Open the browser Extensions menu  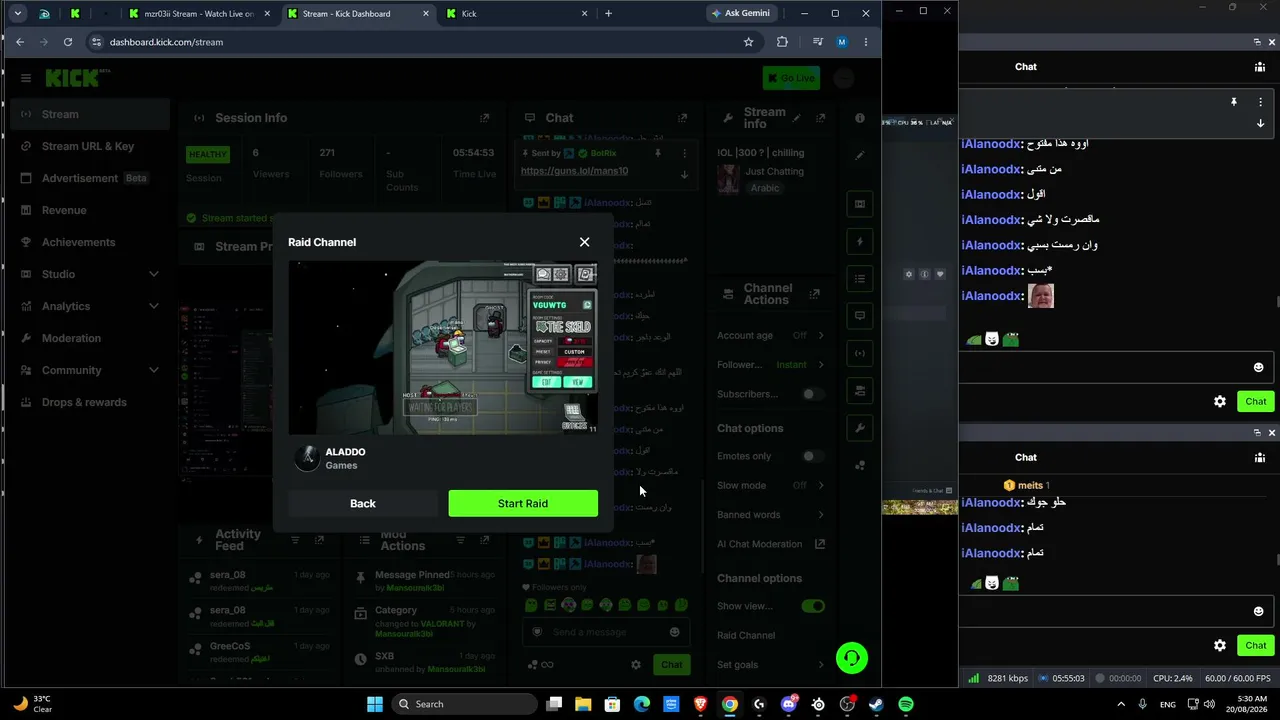pos(782,42)
